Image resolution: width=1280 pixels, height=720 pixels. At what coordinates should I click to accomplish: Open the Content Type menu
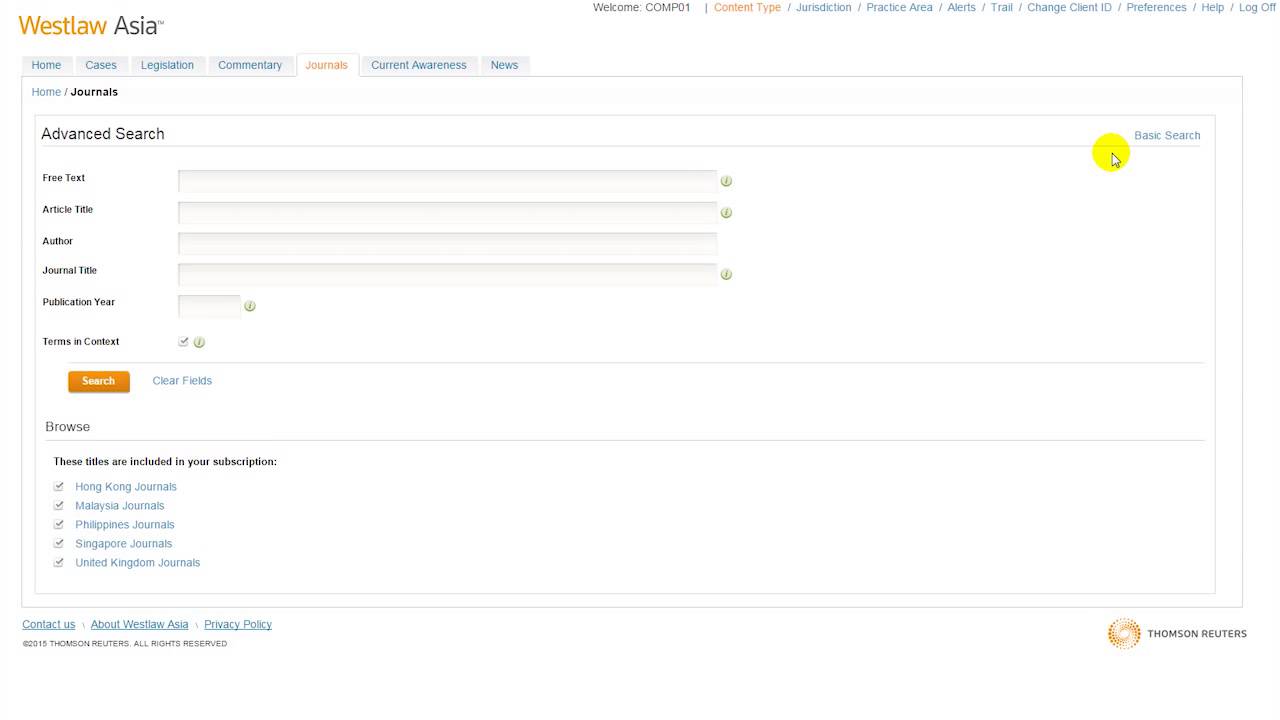coord(747,8)
